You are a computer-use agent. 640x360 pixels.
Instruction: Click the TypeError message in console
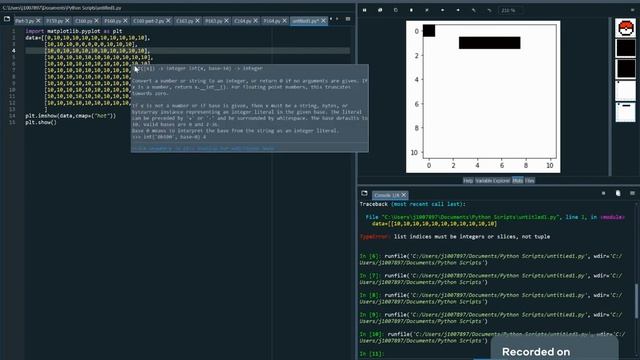(455, 237)
